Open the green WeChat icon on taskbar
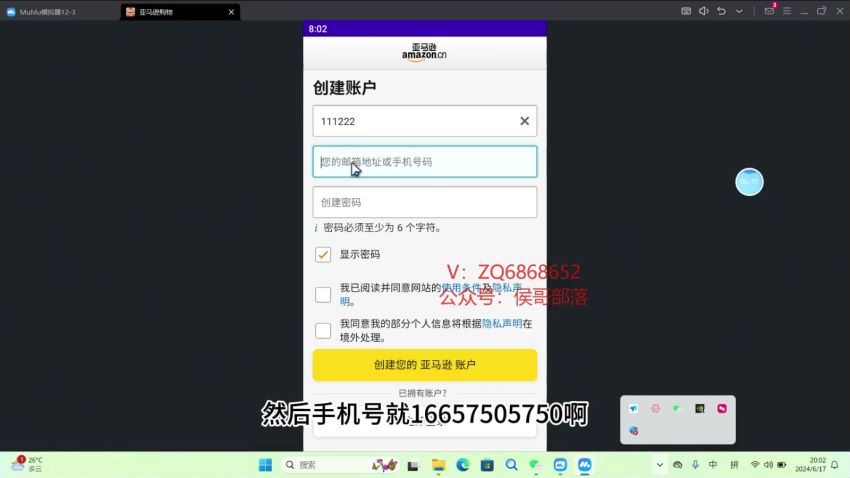 pos(536,465)
